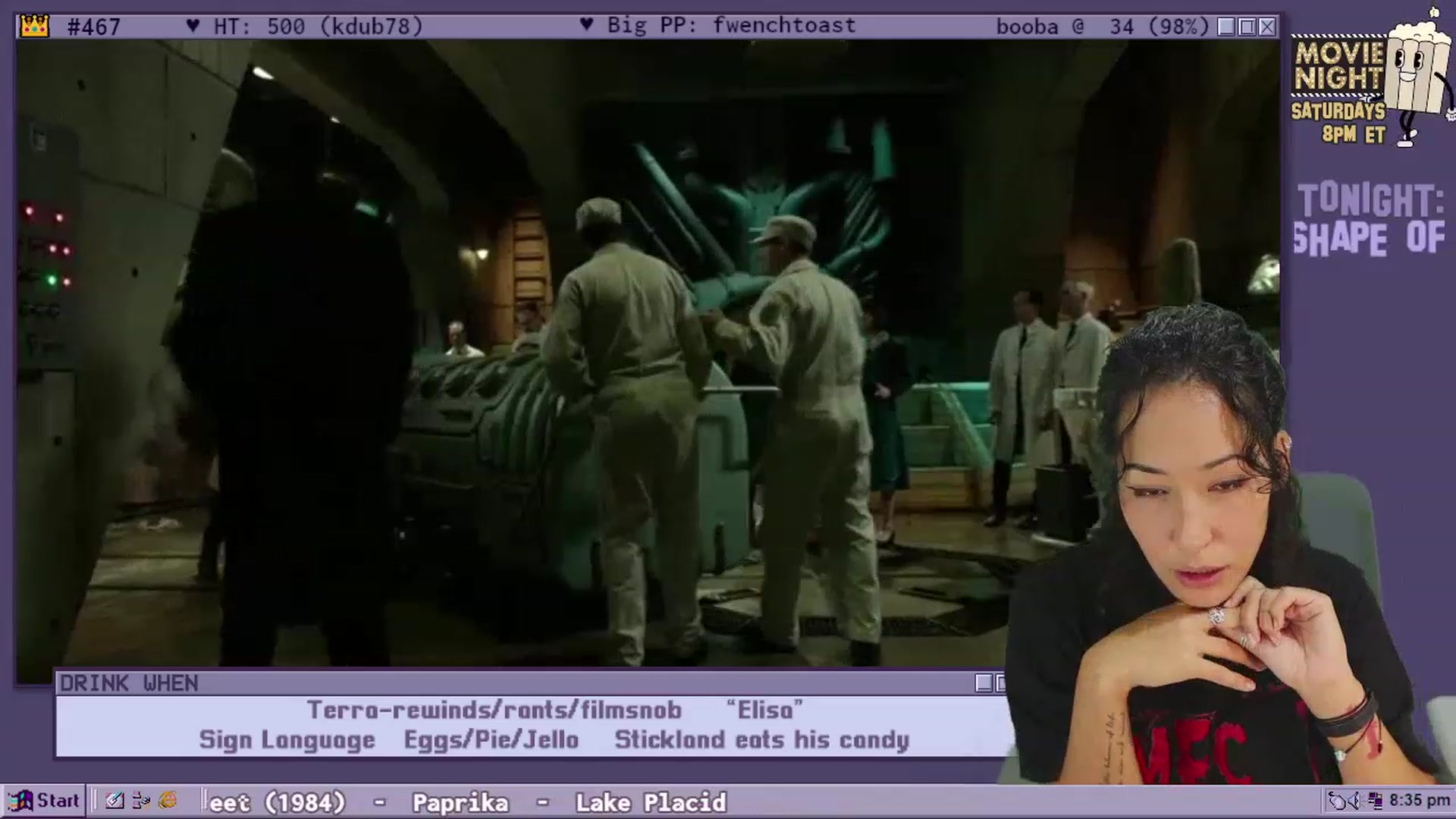Image resolution: width=1456 pixels, height=819 pixels.
Task: Click the 'Eggs/Pie/Jello' drink rule
Action: tap(491, 740)
